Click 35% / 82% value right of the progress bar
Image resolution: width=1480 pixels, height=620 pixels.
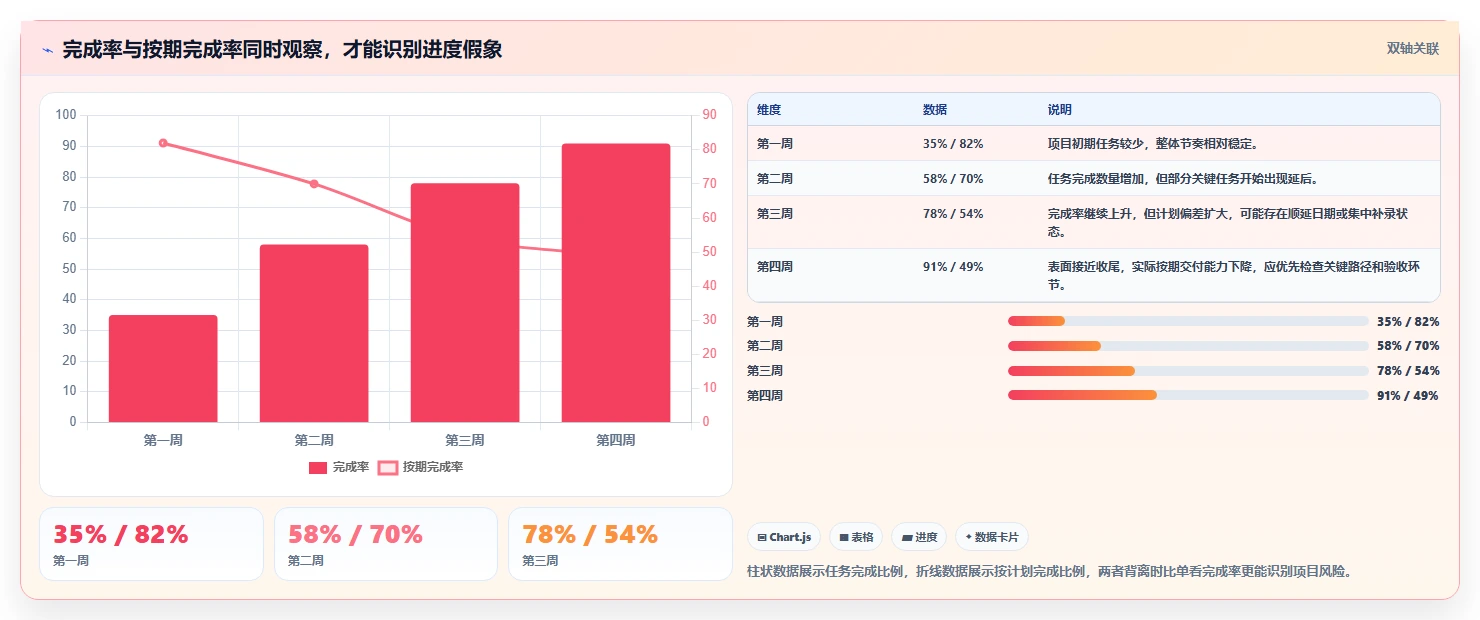(x=1408, y=322)
